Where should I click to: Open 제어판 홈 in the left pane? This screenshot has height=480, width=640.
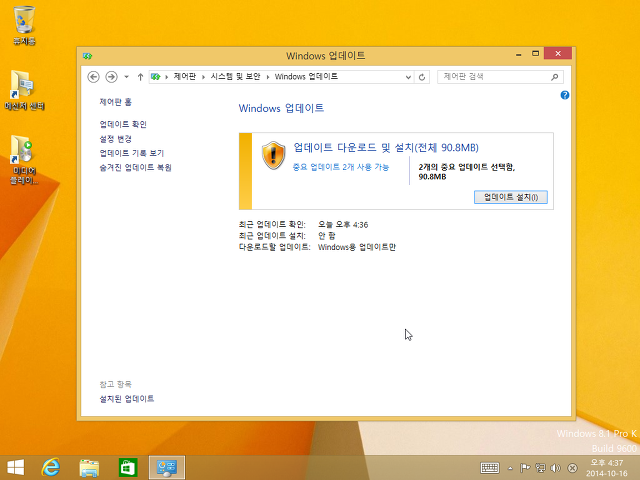point(116,102)
